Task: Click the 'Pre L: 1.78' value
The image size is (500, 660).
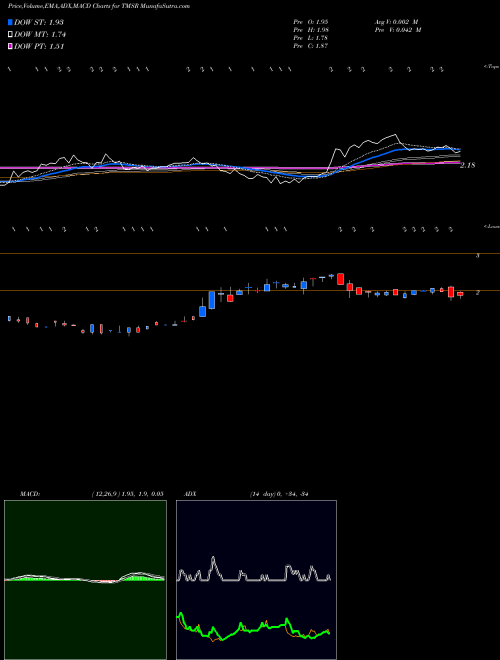Action: point(311,38)
